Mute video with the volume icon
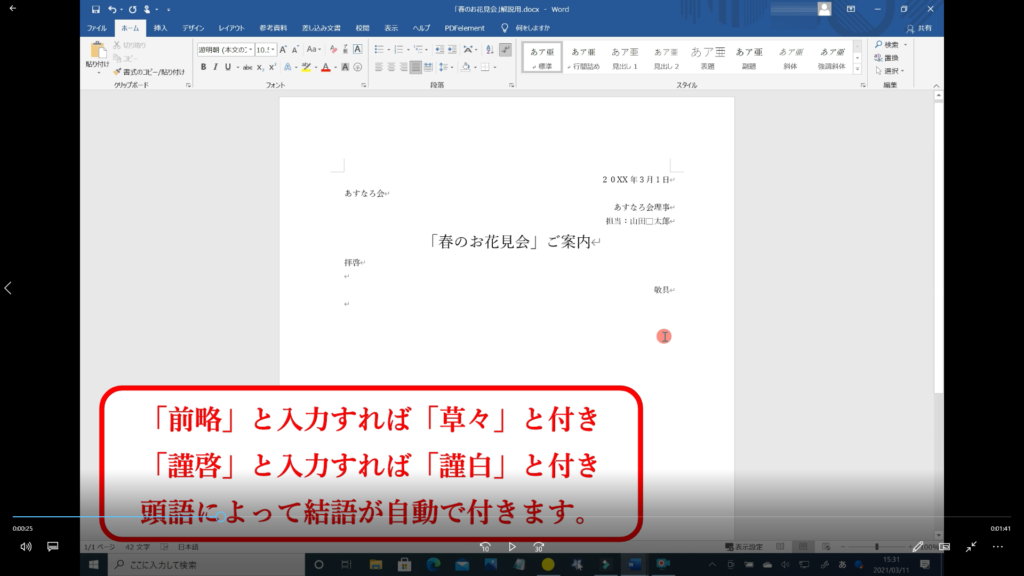This screenshot has width=1024, height=576. 26,547
